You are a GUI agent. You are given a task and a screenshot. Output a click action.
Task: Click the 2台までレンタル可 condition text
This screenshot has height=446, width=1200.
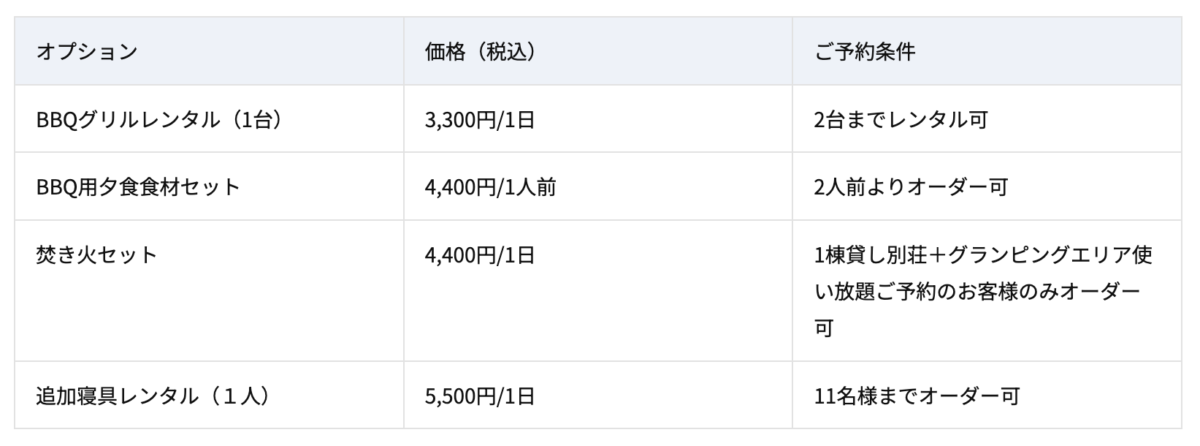coord(902,120)
